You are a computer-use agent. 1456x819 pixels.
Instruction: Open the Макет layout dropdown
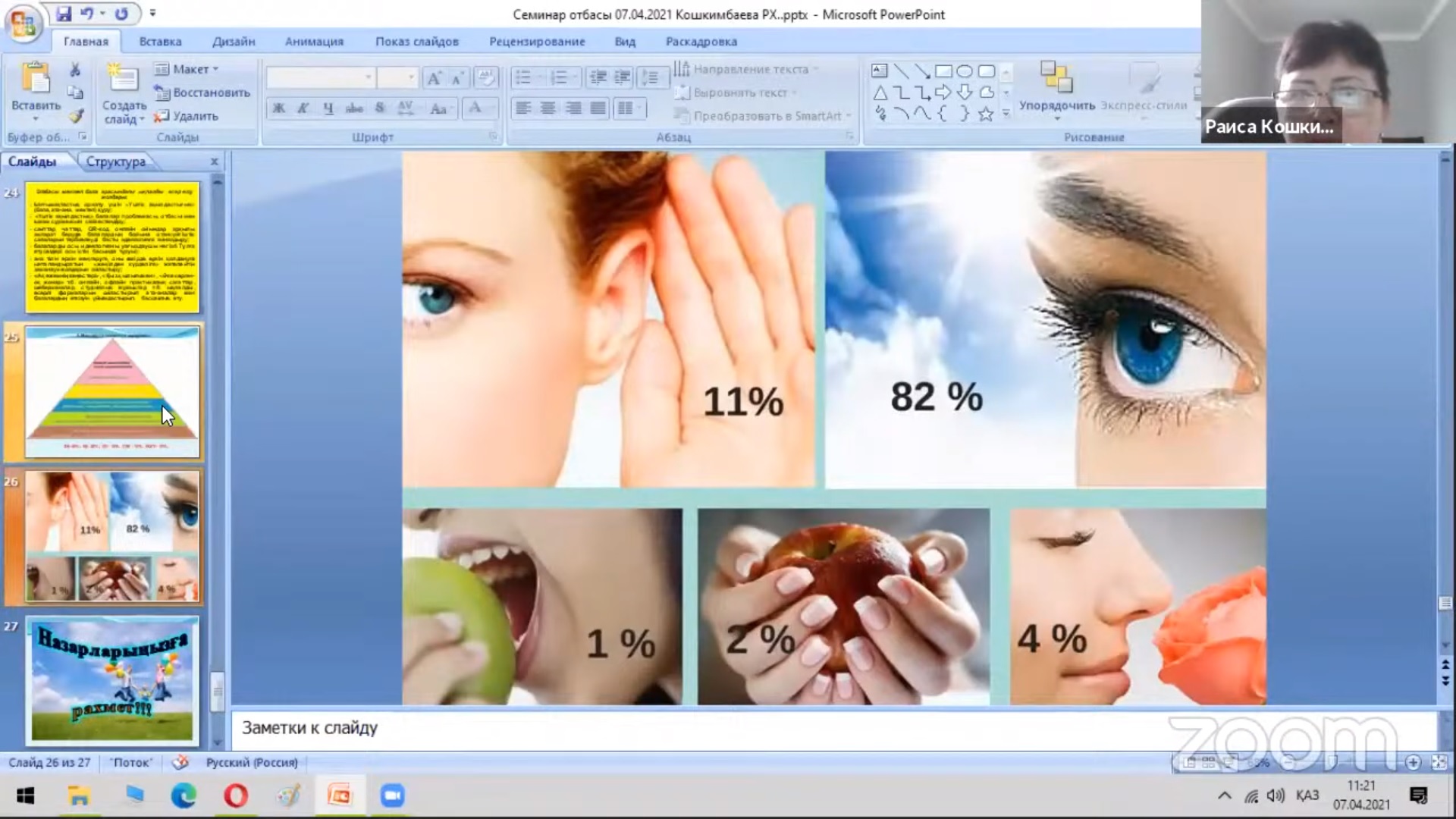point(187,69)
